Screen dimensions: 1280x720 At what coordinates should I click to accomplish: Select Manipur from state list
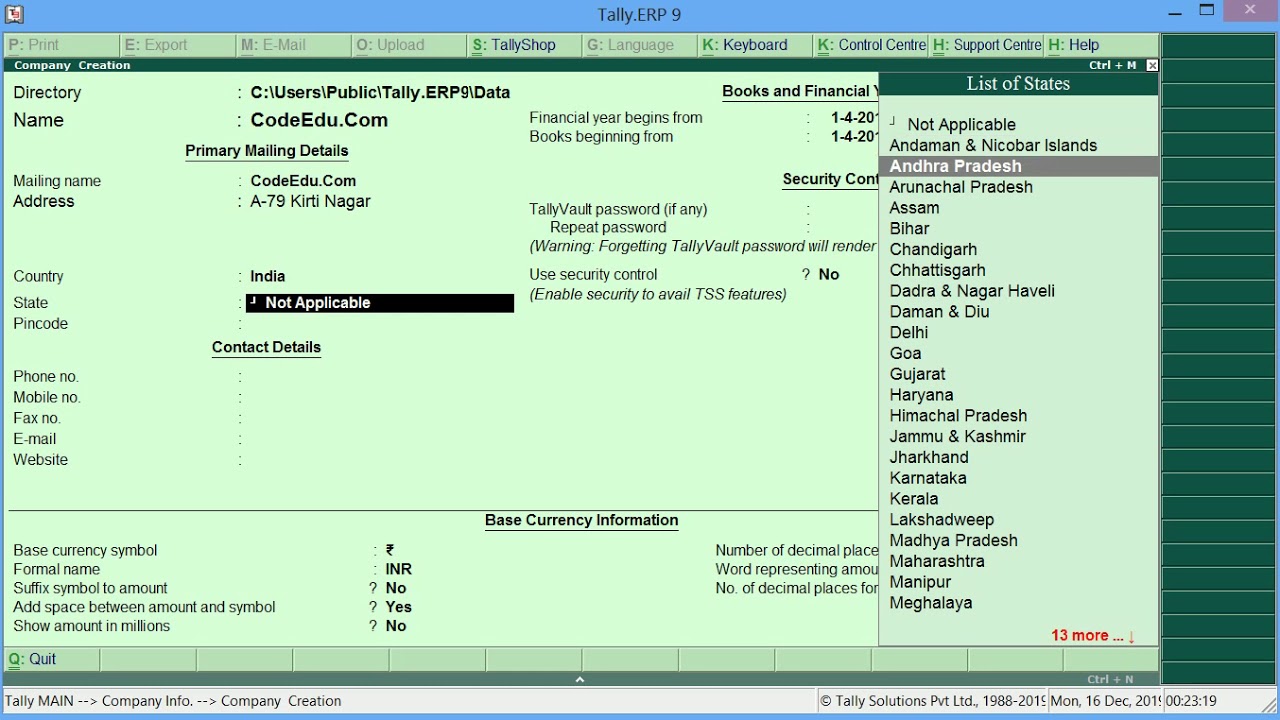coord(920,582)
